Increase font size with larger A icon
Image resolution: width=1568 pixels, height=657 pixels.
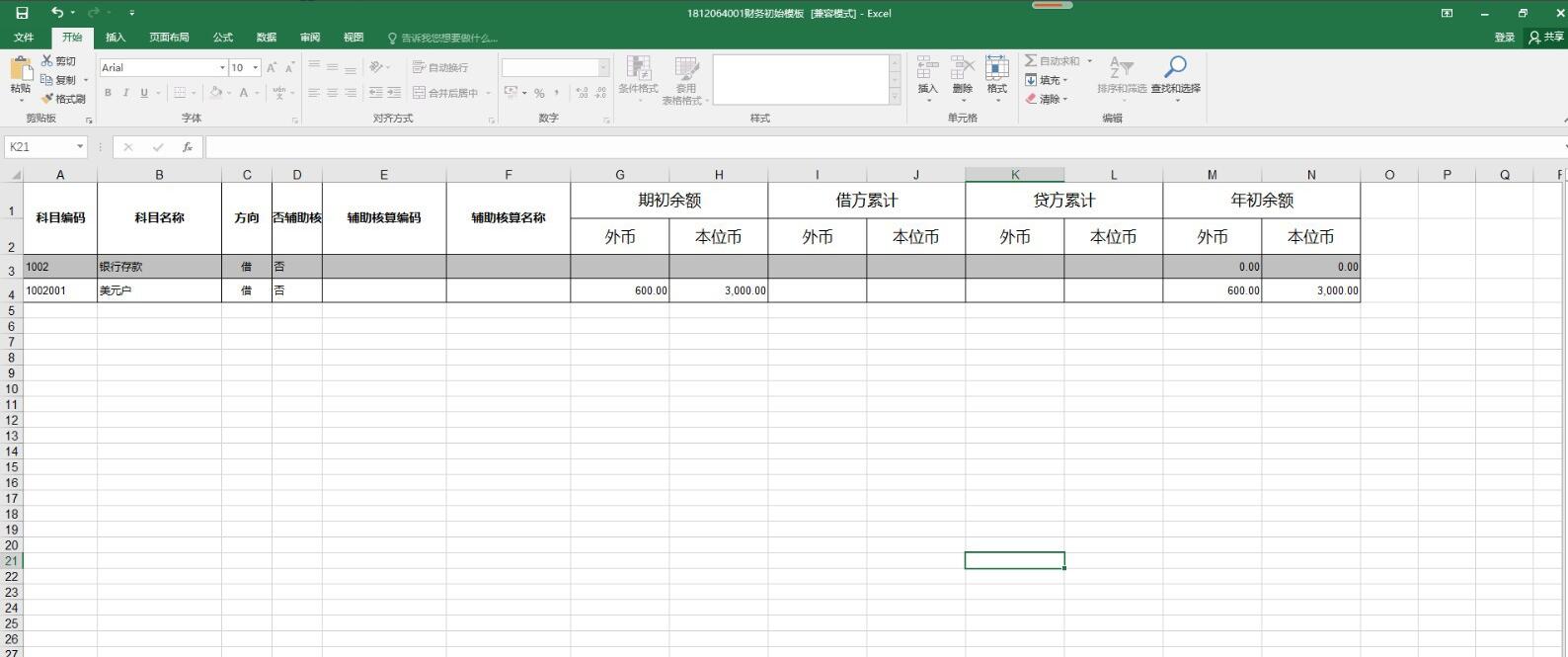tap(272, 67)
